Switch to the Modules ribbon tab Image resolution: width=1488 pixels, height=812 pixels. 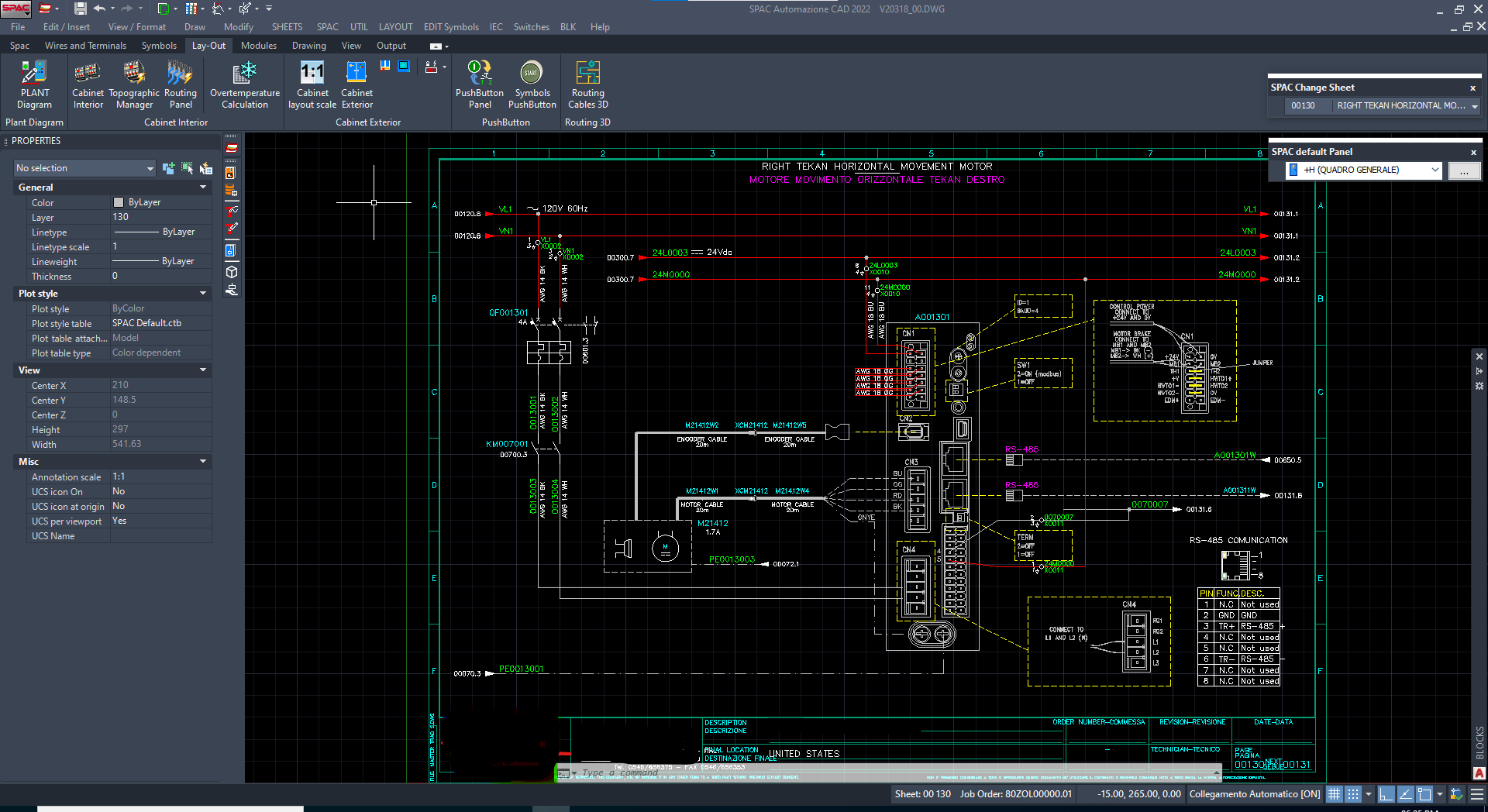pos(259,46)
